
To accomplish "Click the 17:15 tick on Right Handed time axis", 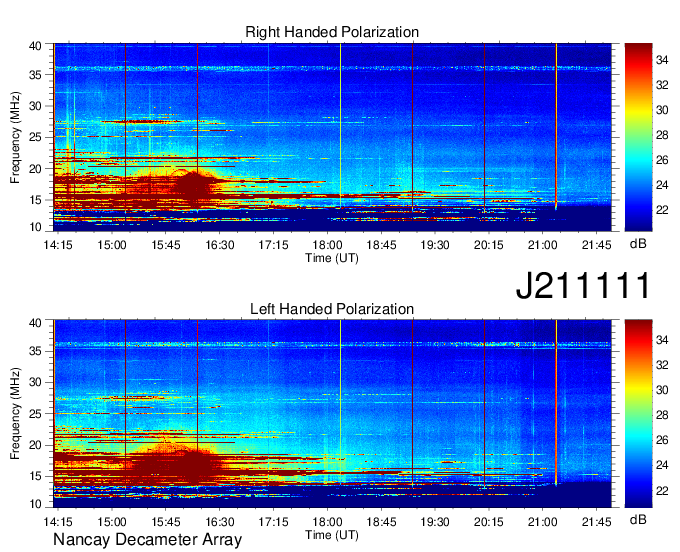I will 273,245.
